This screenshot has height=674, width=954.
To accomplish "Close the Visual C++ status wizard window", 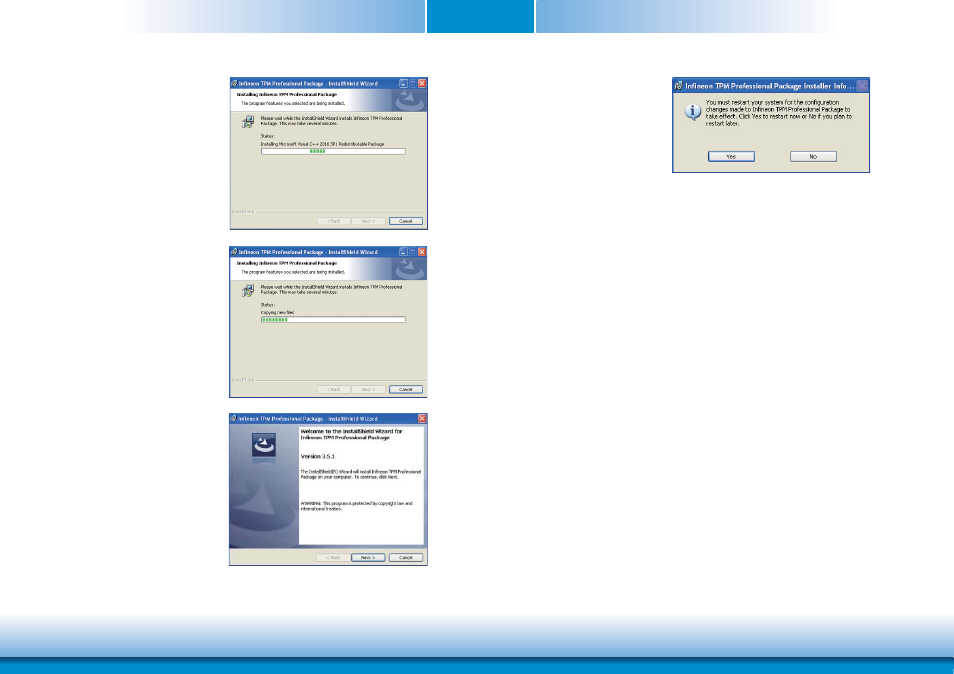I will (422, 83).
